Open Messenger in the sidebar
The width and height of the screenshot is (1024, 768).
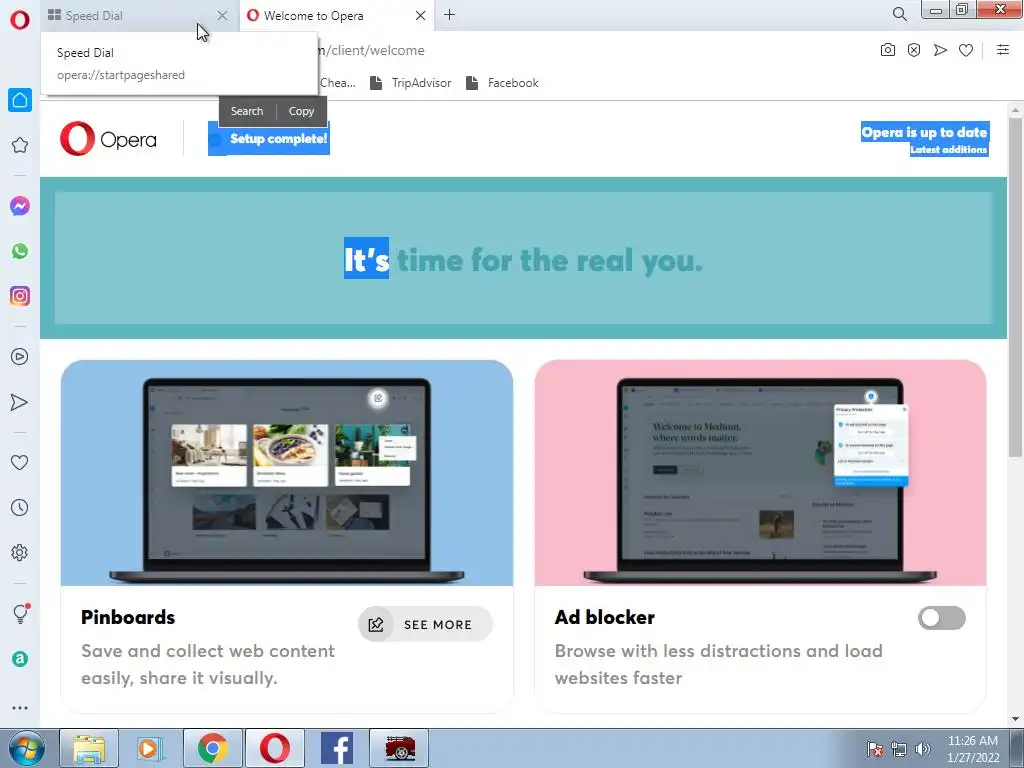pos(20,206)
